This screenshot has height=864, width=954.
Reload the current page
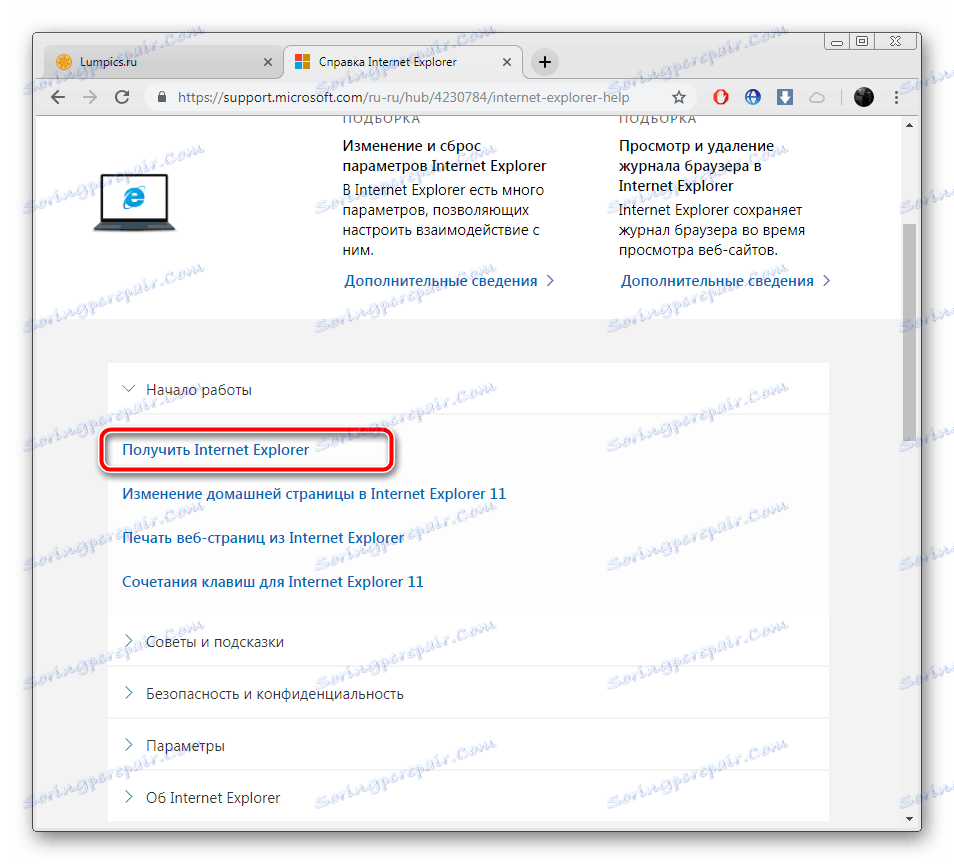pyautogui.click(x=122, y=97)
